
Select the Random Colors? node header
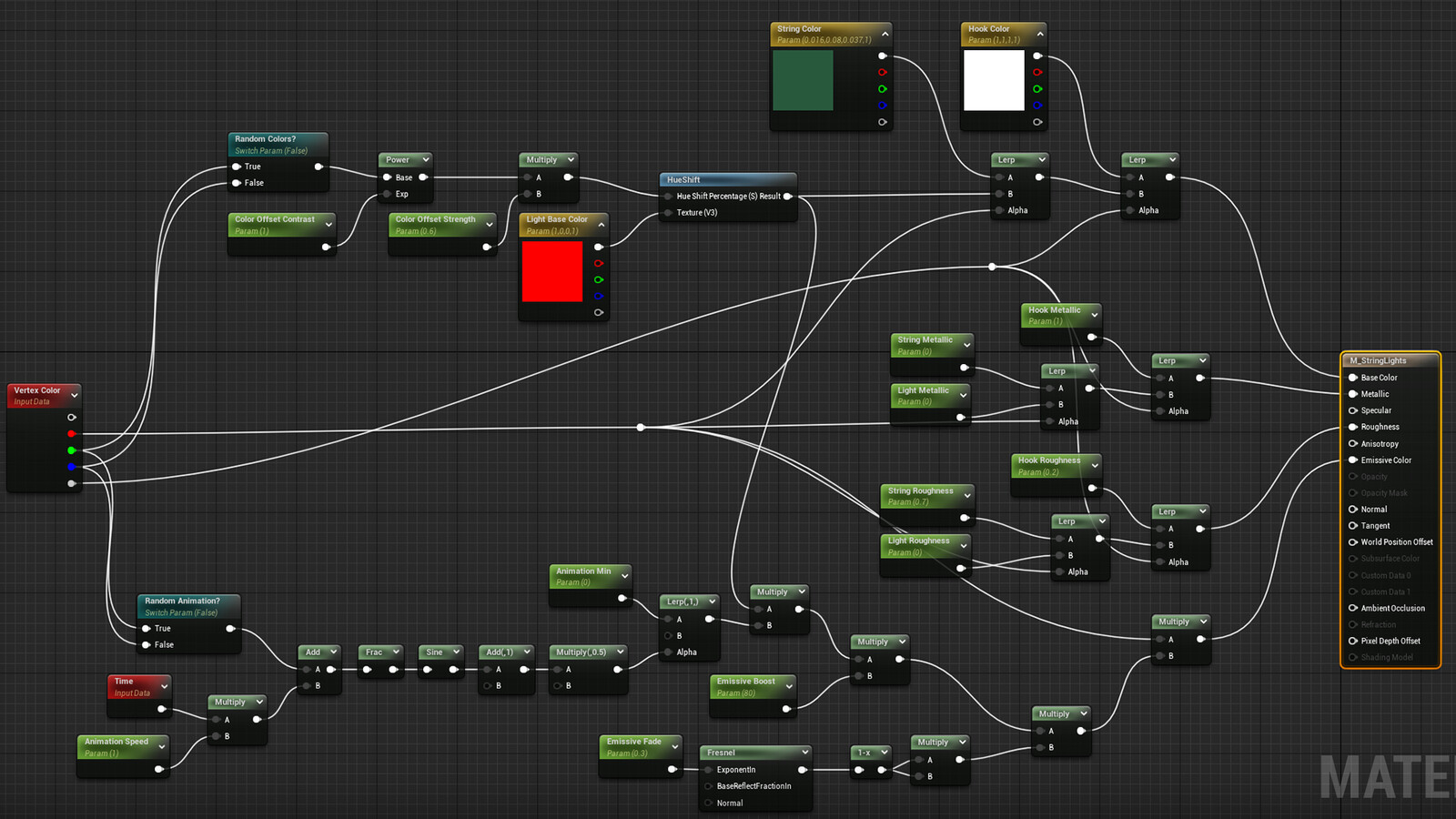pyautogui.click(x=278, y=145)
